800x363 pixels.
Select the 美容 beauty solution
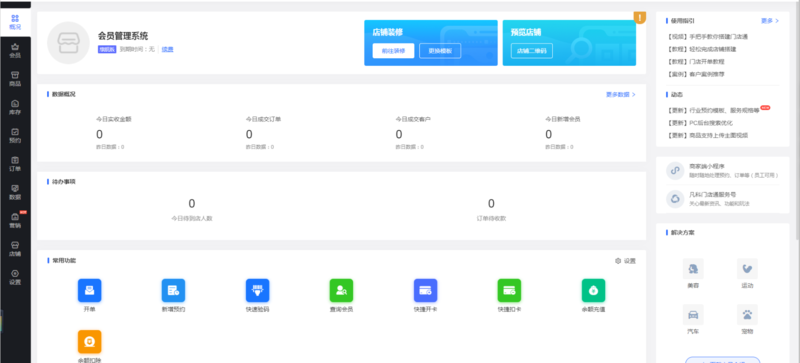click(693, 274)
